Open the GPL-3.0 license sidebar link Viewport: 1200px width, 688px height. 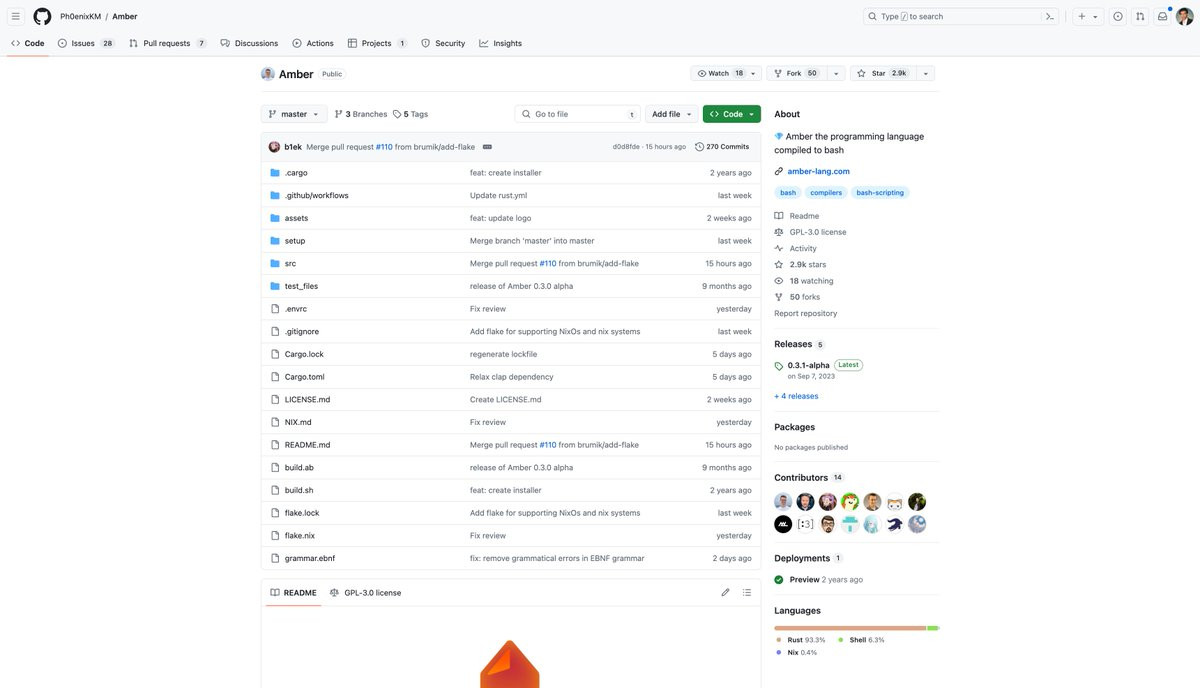810,232
